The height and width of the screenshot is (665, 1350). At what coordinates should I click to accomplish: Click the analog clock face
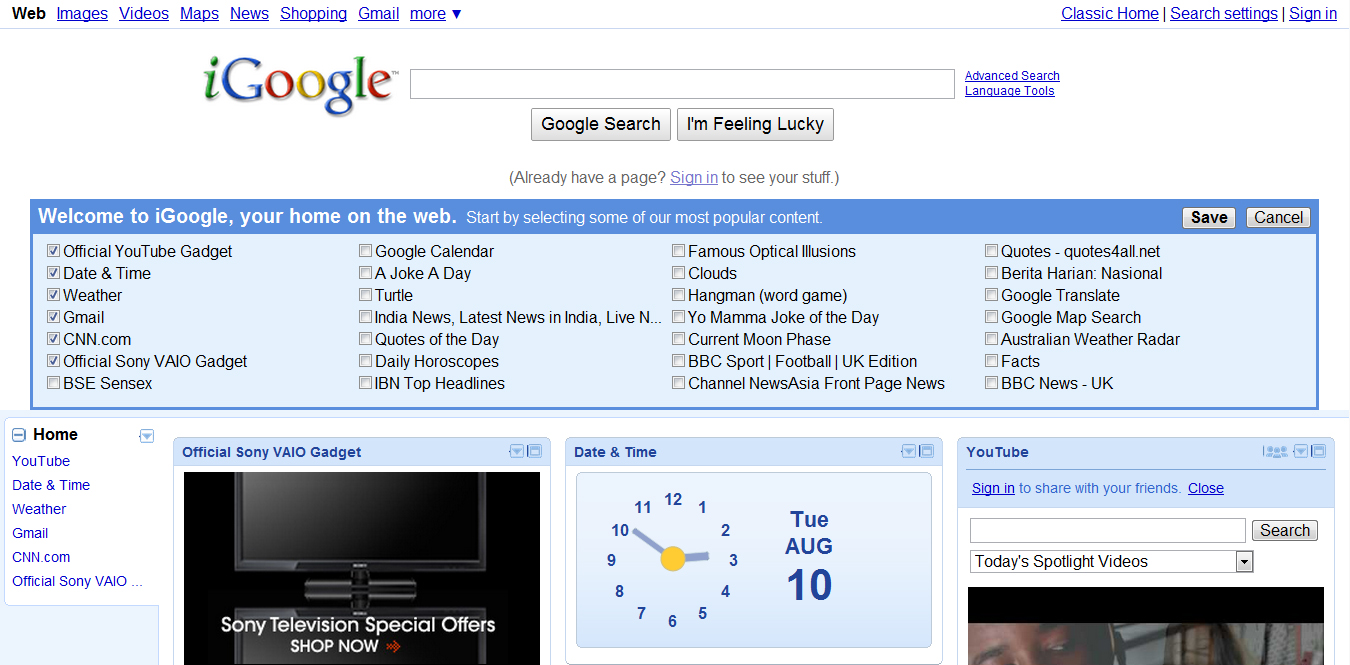pos(672,559)
